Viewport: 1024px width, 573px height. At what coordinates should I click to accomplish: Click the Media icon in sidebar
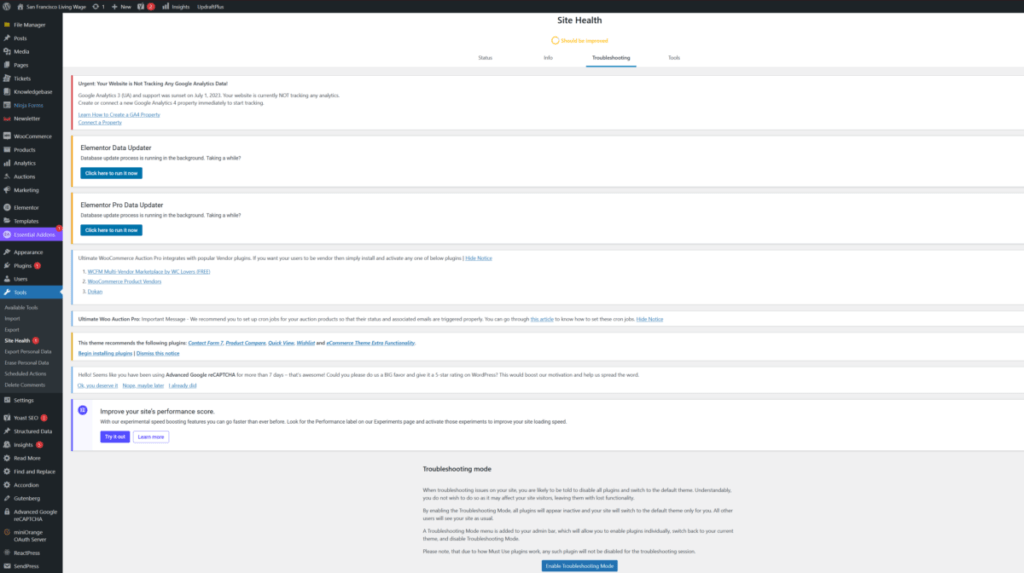[x=7, y=52]
